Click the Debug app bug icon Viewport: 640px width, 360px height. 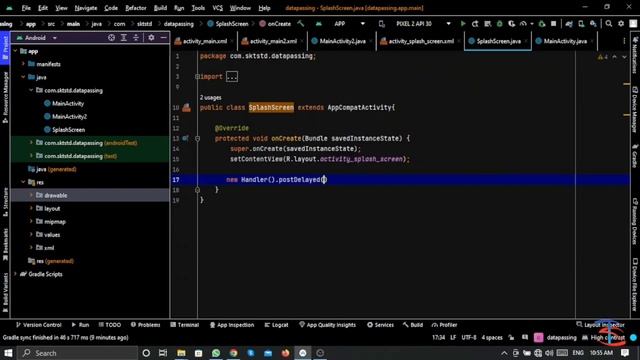tap(499, 24)
